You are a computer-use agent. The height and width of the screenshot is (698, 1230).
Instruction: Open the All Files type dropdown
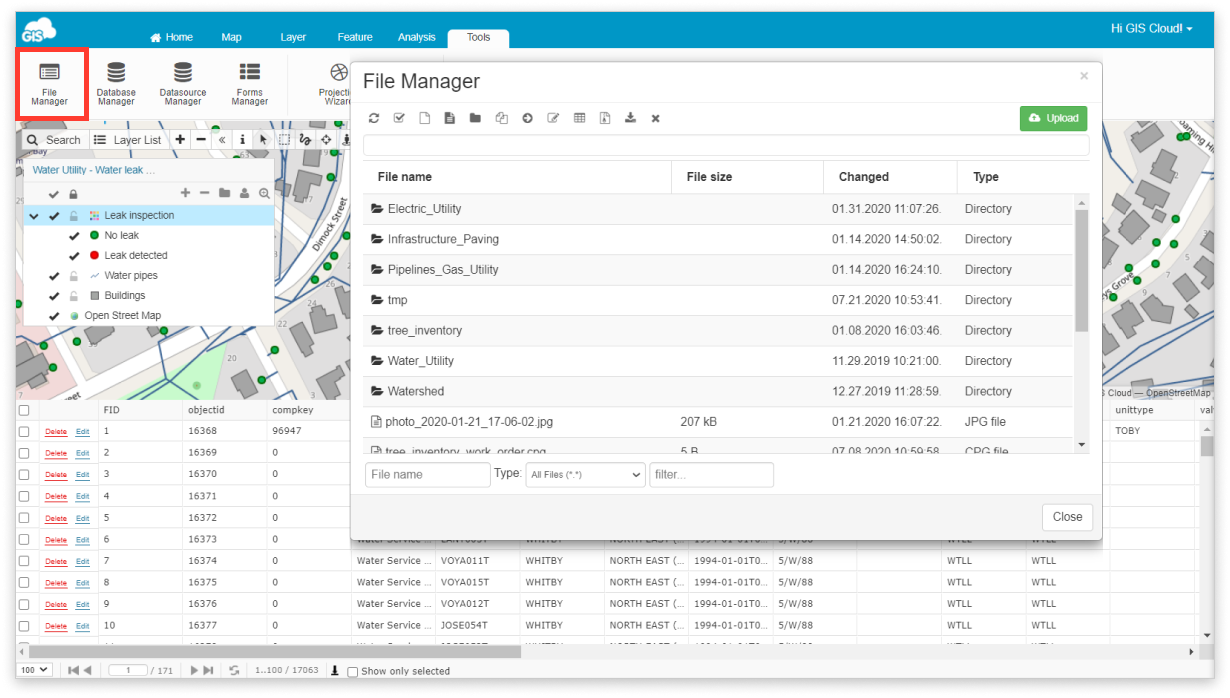tap(585, 475)
